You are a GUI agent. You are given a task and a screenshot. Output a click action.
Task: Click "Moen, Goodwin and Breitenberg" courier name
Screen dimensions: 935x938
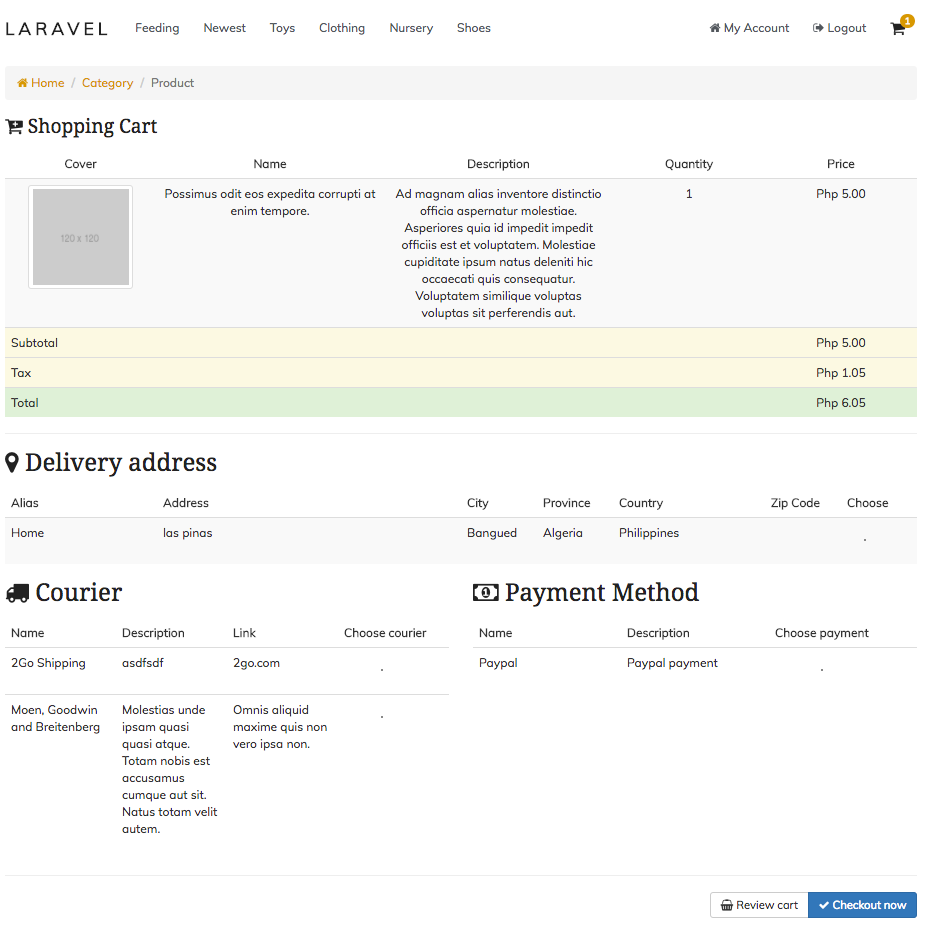pyautogui.click(x=56, y=719)
